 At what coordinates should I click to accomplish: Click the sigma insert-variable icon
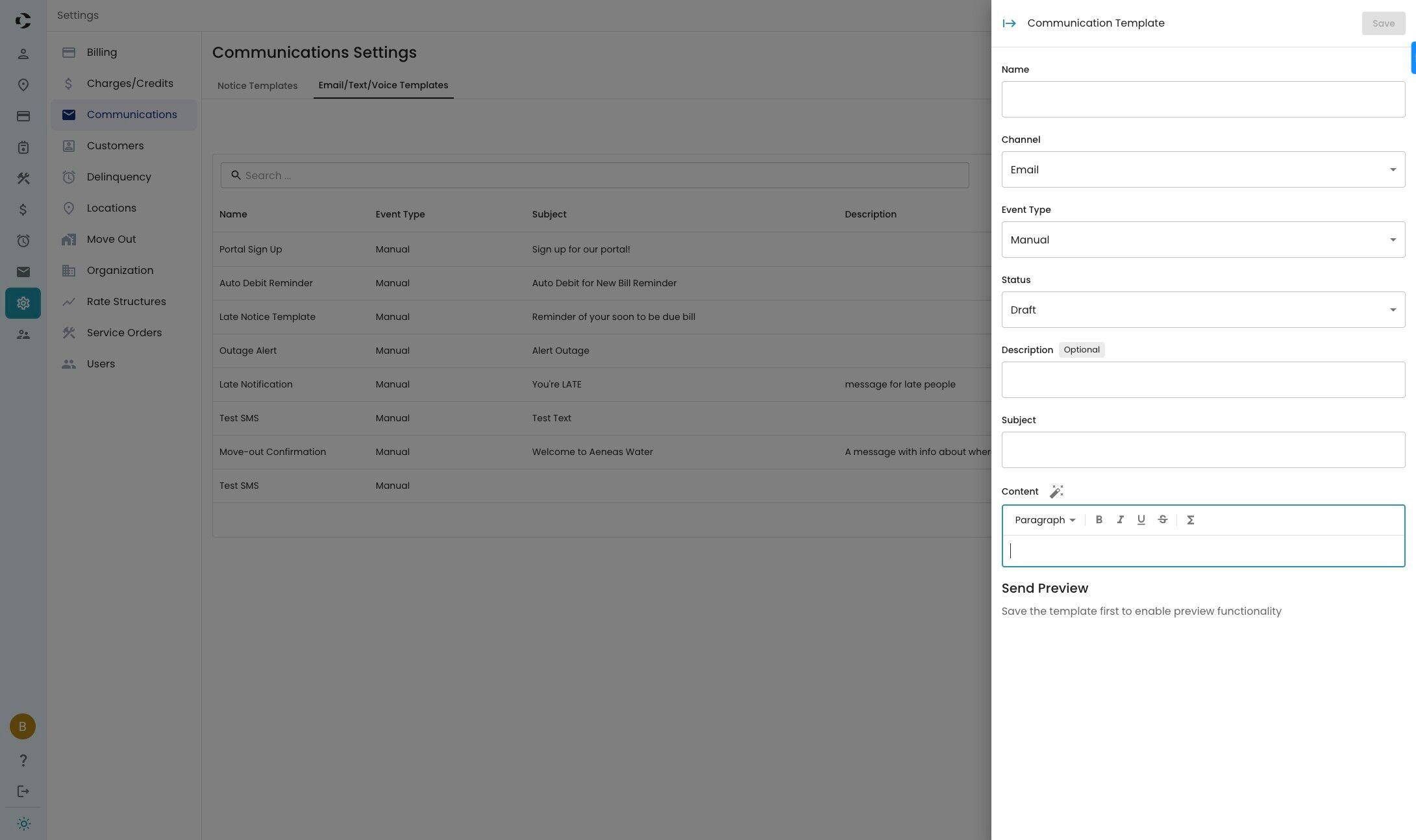tap(1190, 520)
